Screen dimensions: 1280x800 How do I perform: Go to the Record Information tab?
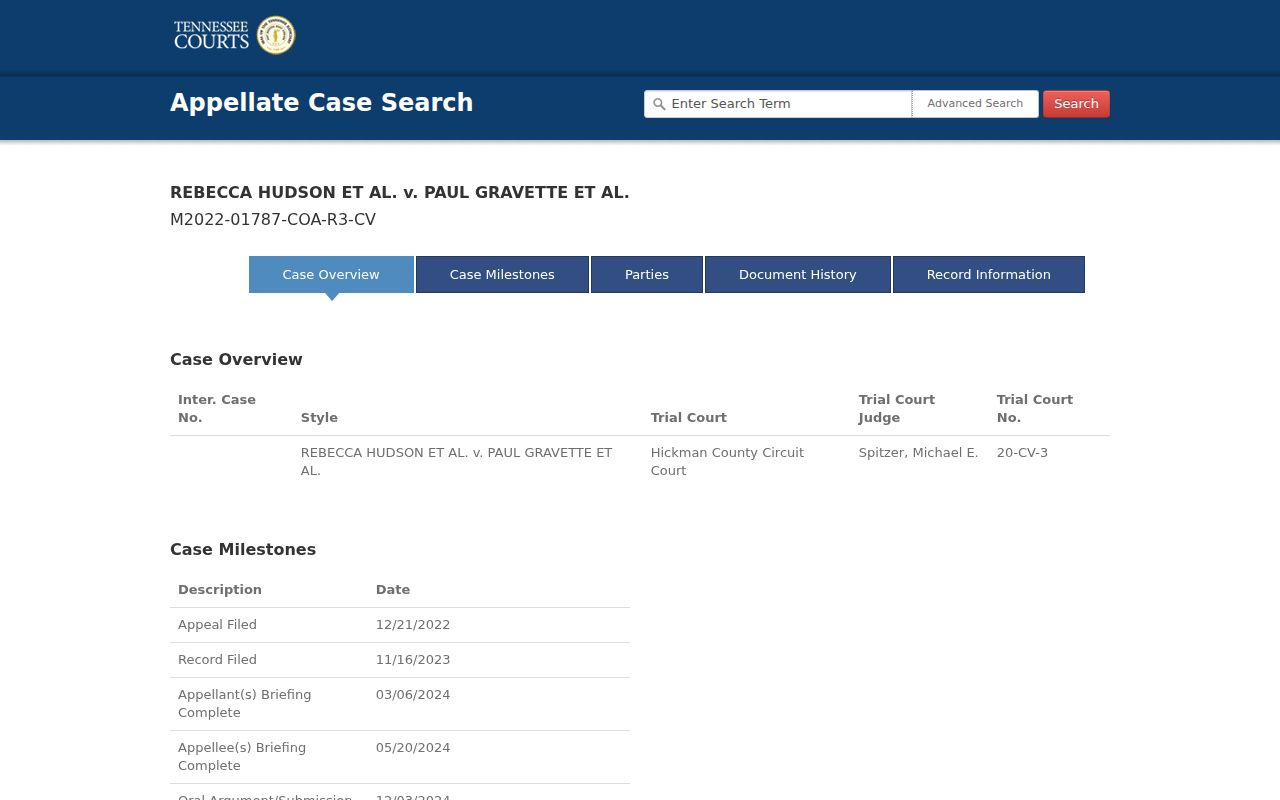pos(989,275)
